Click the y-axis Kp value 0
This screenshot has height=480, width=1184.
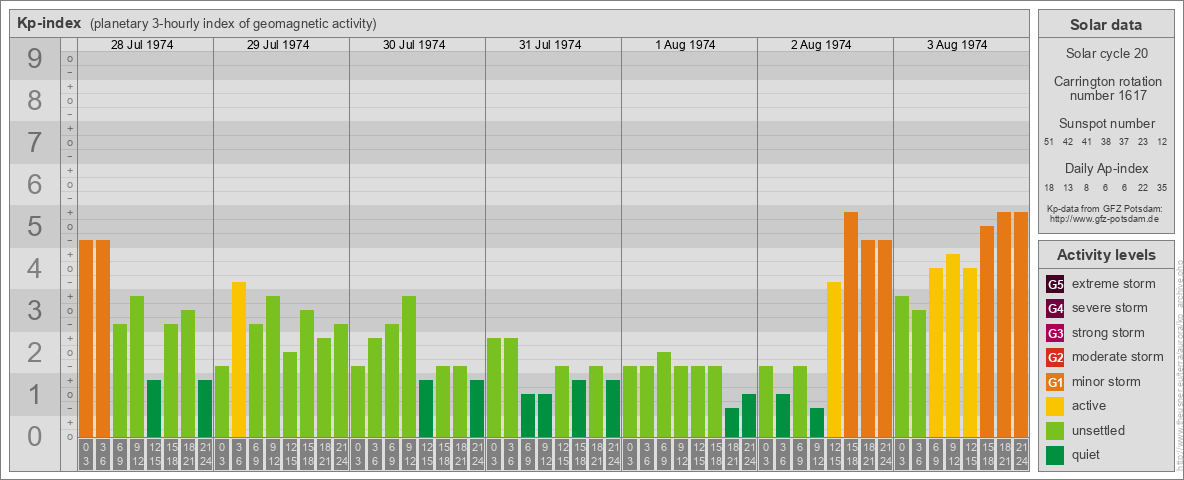(35, 436)
